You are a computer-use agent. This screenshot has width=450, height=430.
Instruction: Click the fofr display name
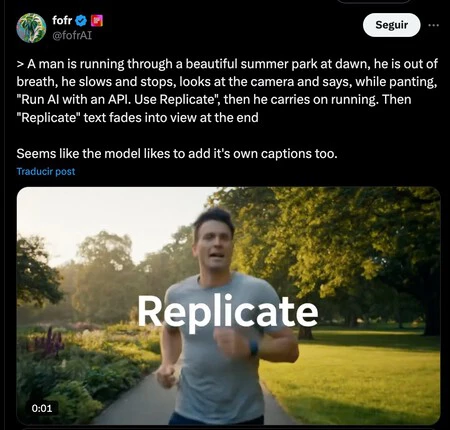[x=62, y=20]
